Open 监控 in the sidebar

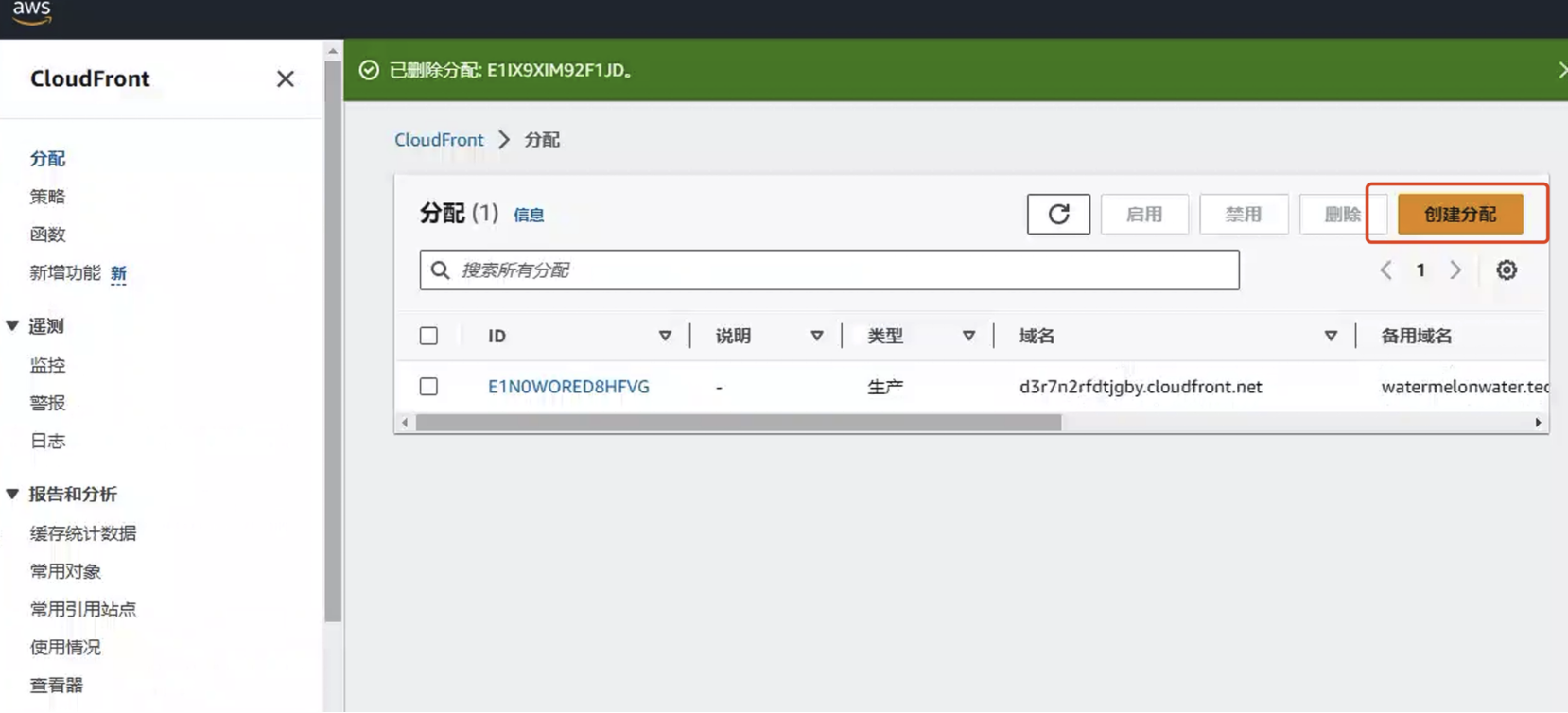[x=47, y=365]
